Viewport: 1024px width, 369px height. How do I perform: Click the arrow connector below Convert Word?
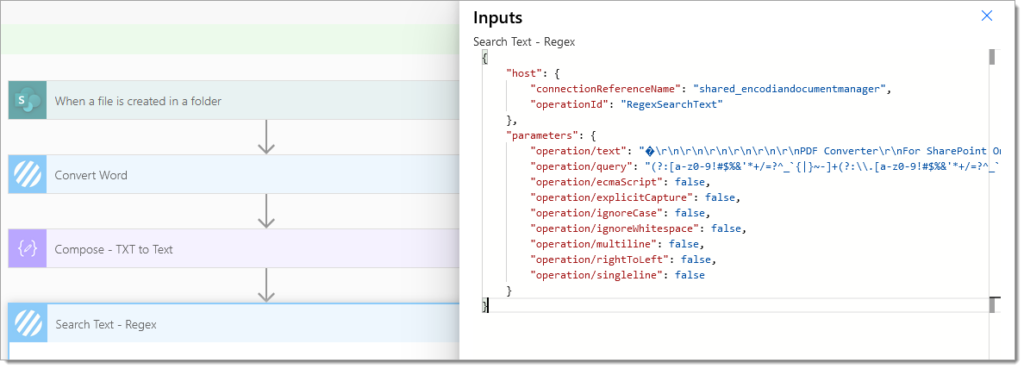[x=266, y=211]
